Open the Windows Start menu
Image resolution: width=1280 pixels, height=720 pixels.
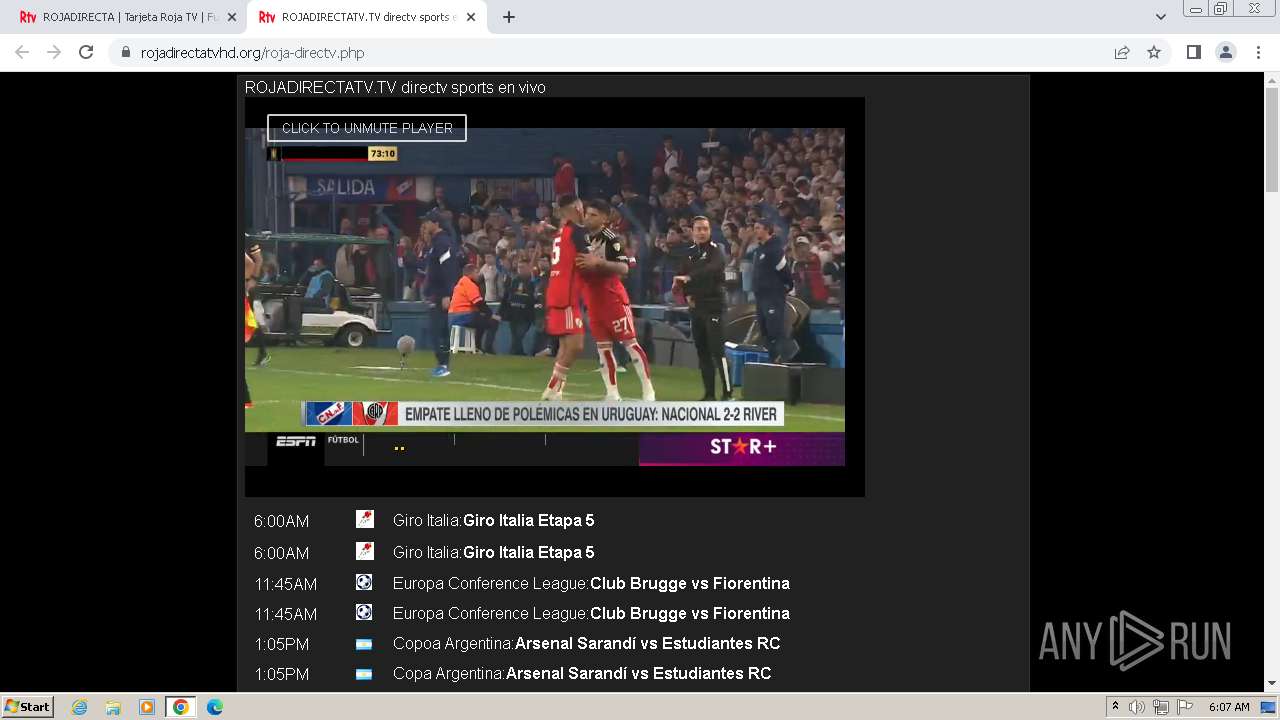[27, 706]
